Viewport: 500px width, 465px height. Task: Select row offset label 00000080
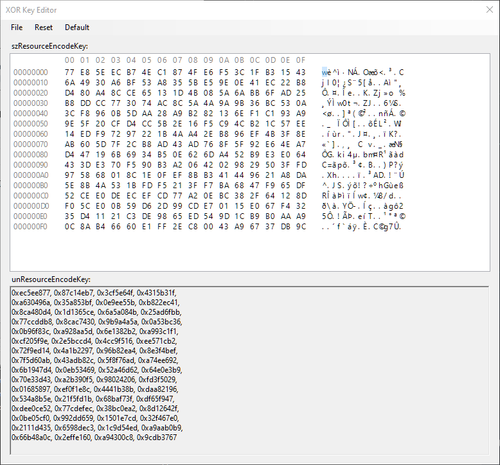(x=31, y=155)
